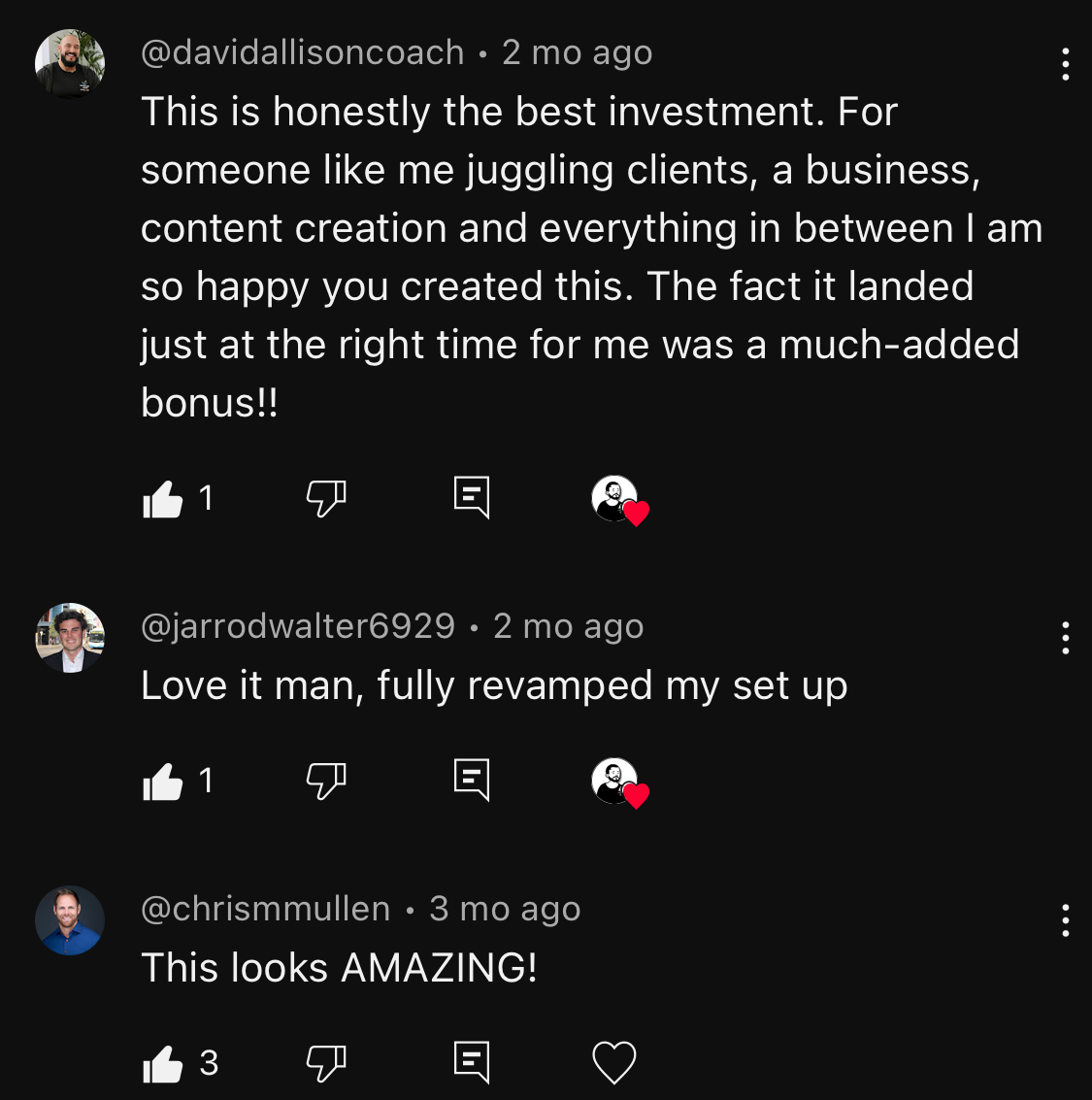This screenshot has width=1092, height=1100.
Task: Open more options for @davidallisoncoach comment
Action: point(1066,64)
